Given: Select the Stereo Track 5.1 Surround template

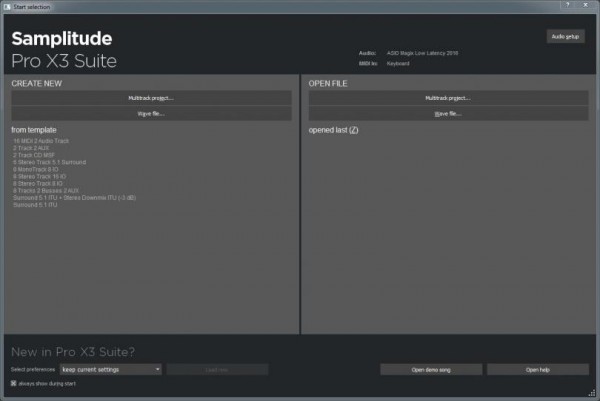Looking at the screenshot, I should (49, 162).
